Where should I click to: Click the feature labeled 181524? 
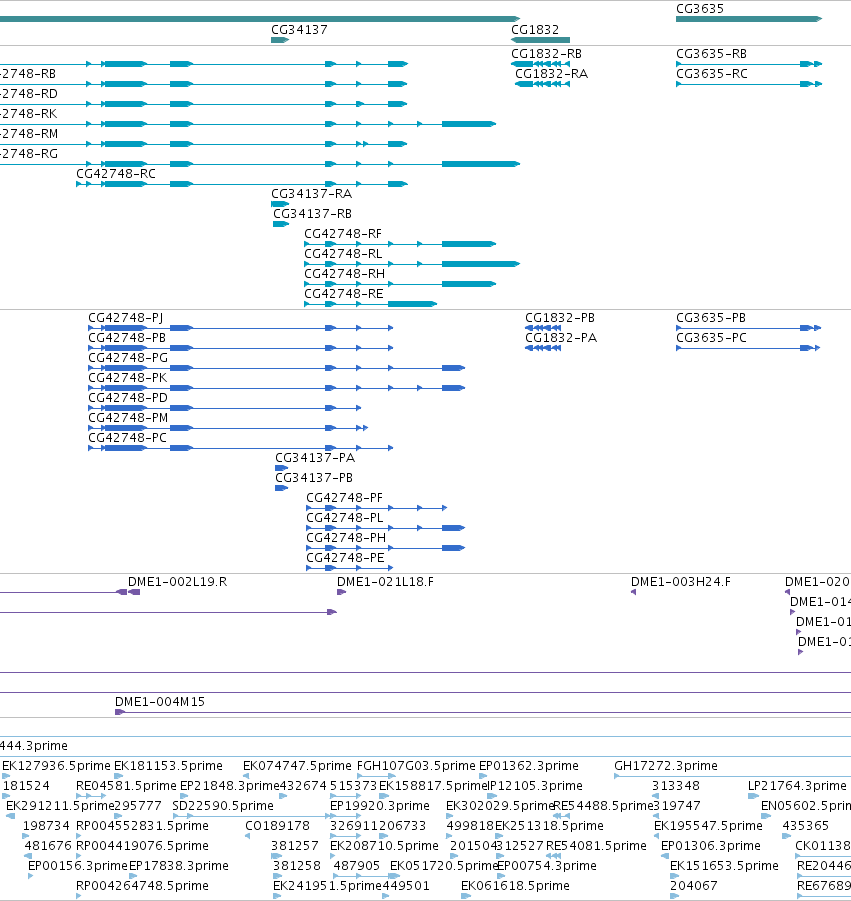tap(26, 786)
